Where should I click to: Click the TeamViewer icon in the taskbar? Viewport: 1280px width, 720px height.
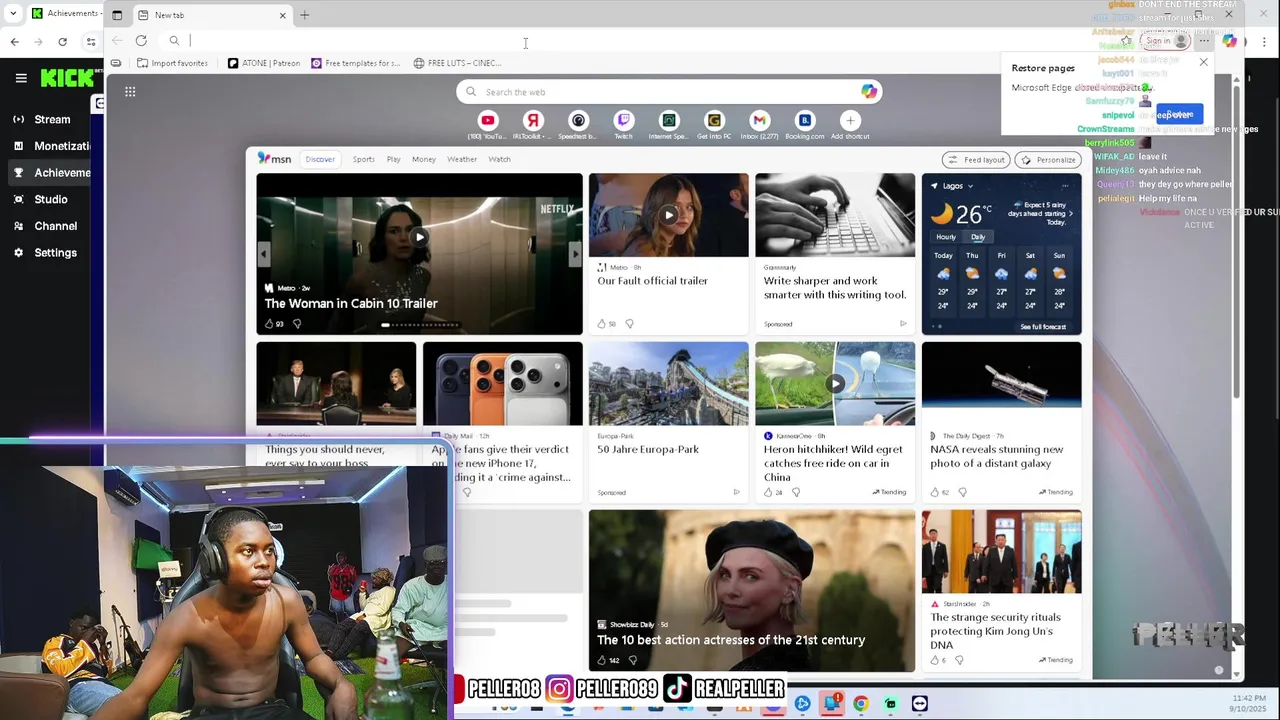pyautogui.click(x=919, y=704)
